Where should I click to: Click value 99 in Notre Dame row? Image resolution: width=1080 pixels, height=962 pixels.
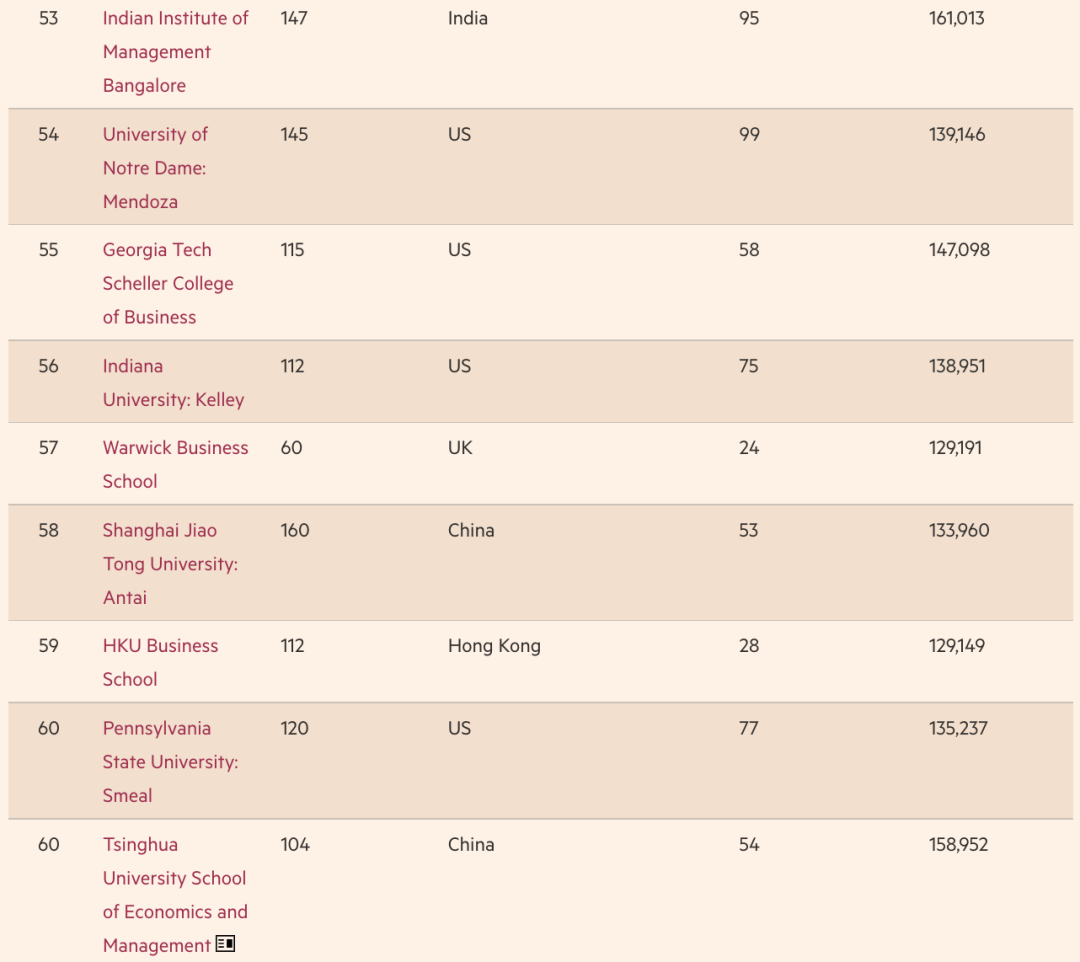point(749,134)
